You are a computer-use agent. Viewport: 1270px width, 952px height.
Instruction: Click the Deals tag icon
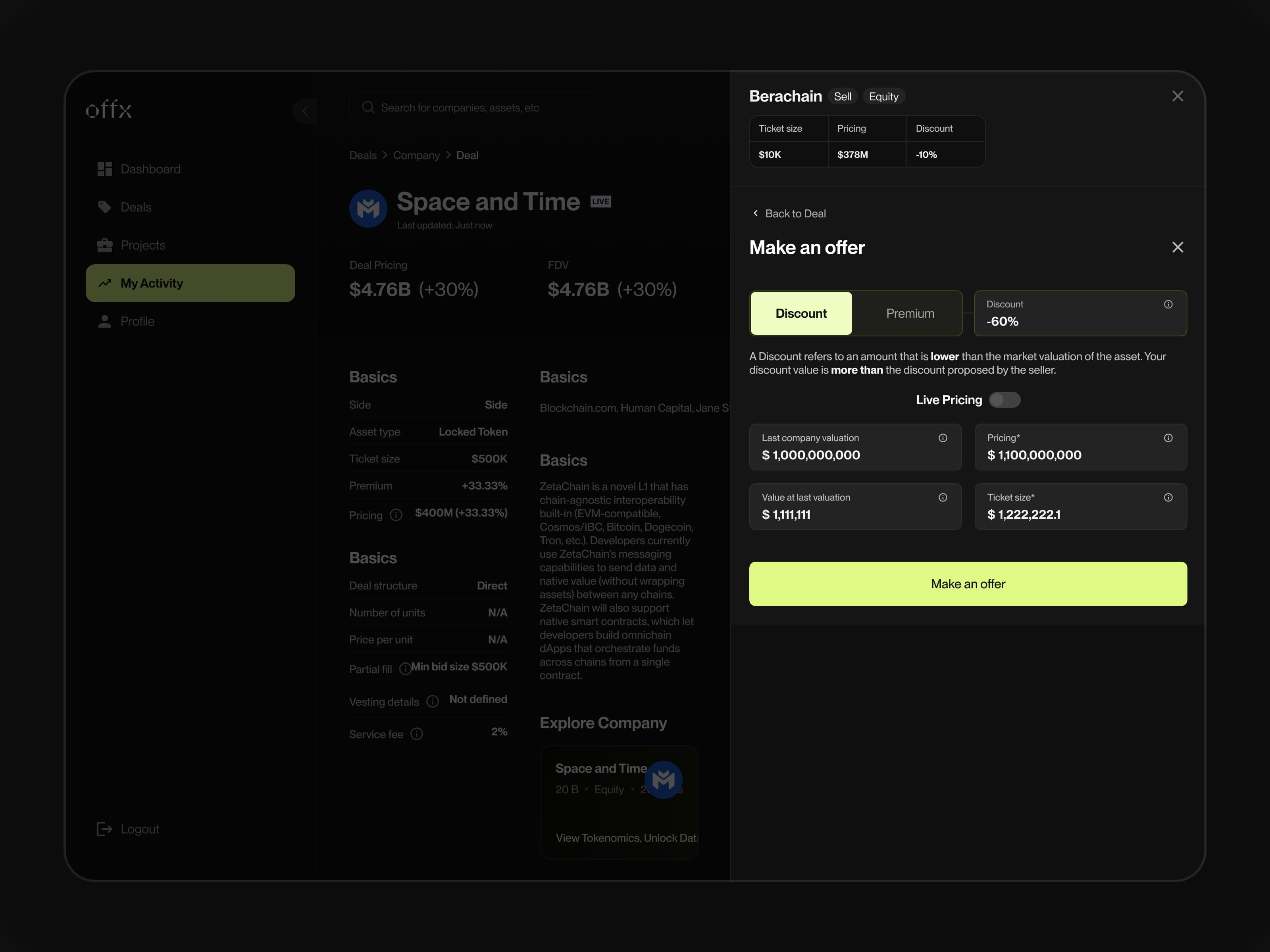coord(104,207)
